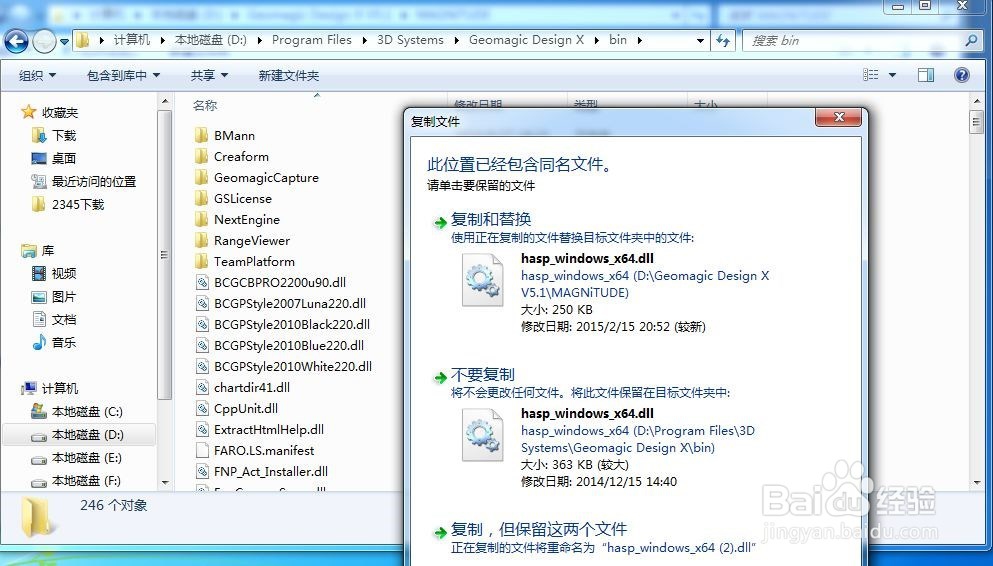This screenshot has height=566, width=993.
Task: Click the help question mark icon
Action: (x=961, y=75)
